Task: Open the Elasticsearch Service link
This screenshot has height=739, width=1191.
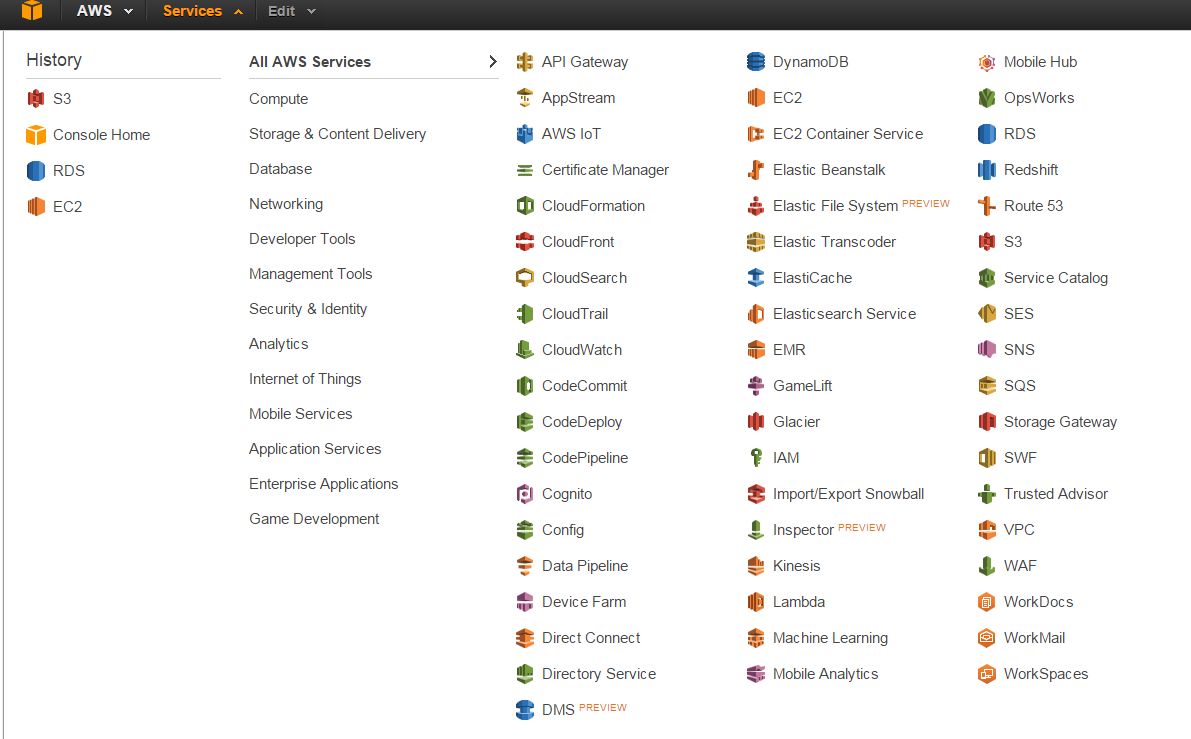Action: 844,314
